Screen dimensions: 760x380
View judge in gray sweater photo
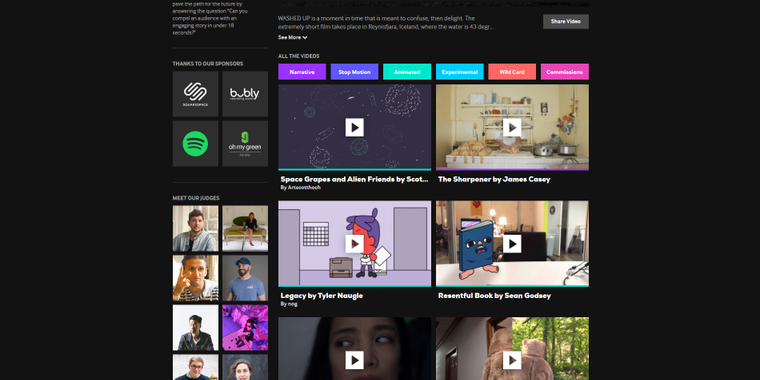coord(195,228)
